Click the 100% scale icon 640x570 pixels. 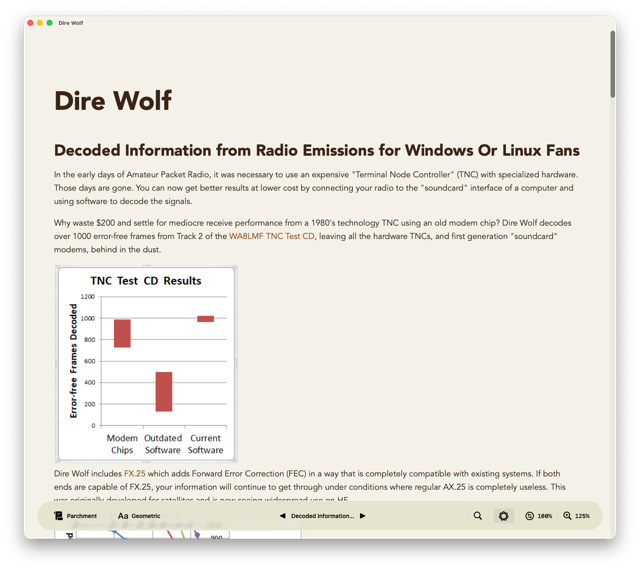(530, 516)
